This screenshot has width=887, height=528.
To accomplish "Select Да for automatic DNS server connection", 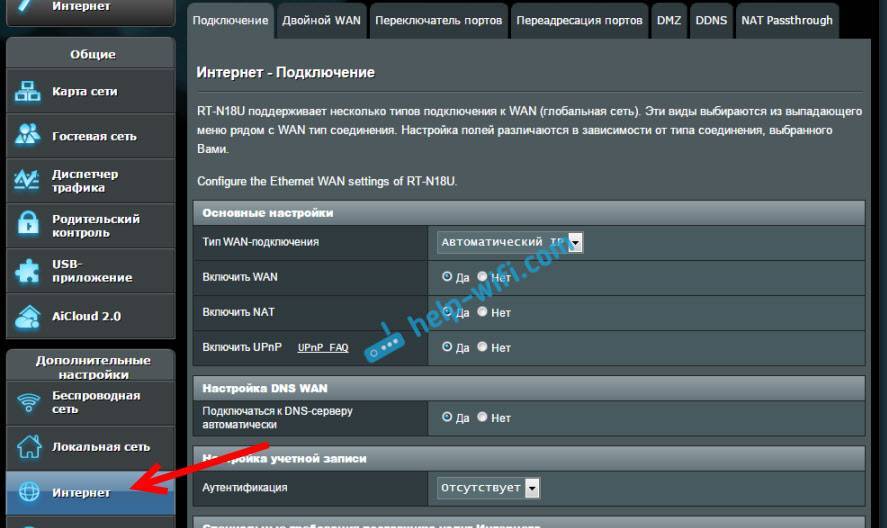I will pos(447,417).
